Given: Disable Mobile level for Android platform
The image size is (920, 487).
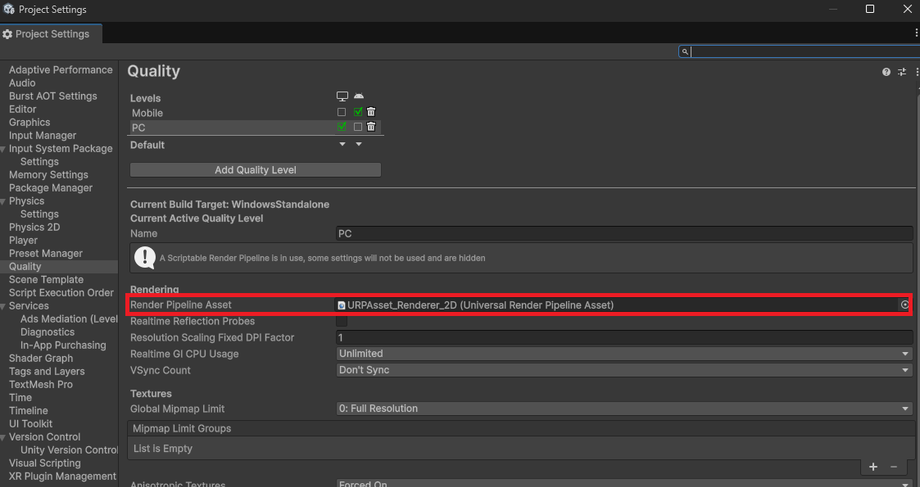Looking at the screenshot, I should (358, 111).
